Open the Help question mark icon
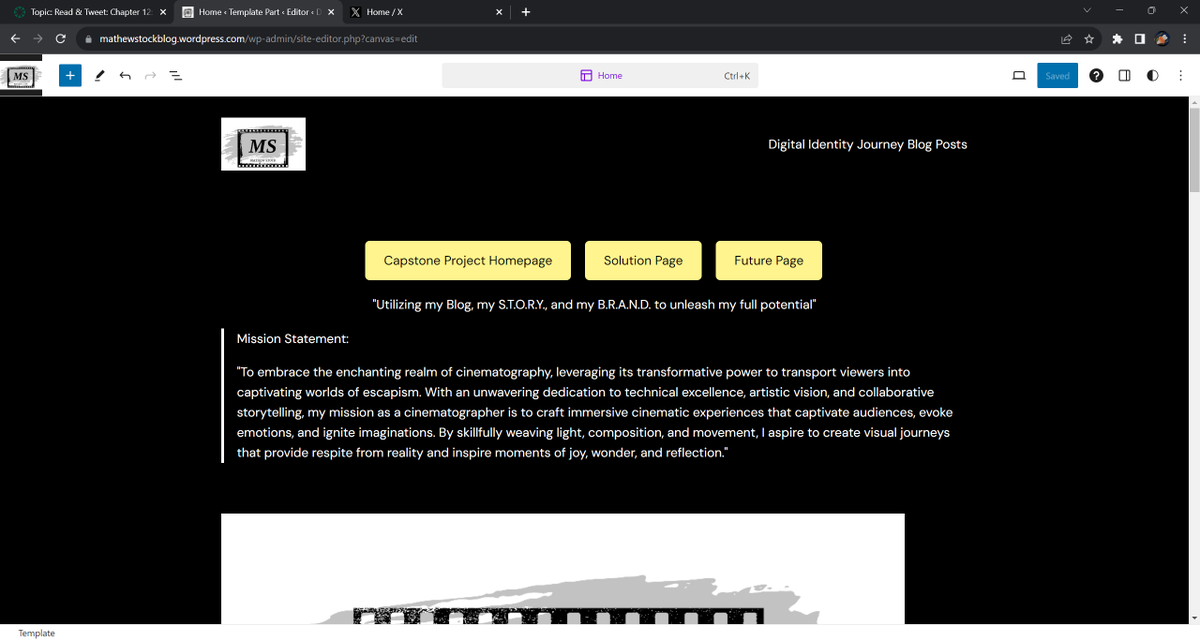This screenshot has width=1200, height=641. pyautogui.click(x=1096, y=75)
